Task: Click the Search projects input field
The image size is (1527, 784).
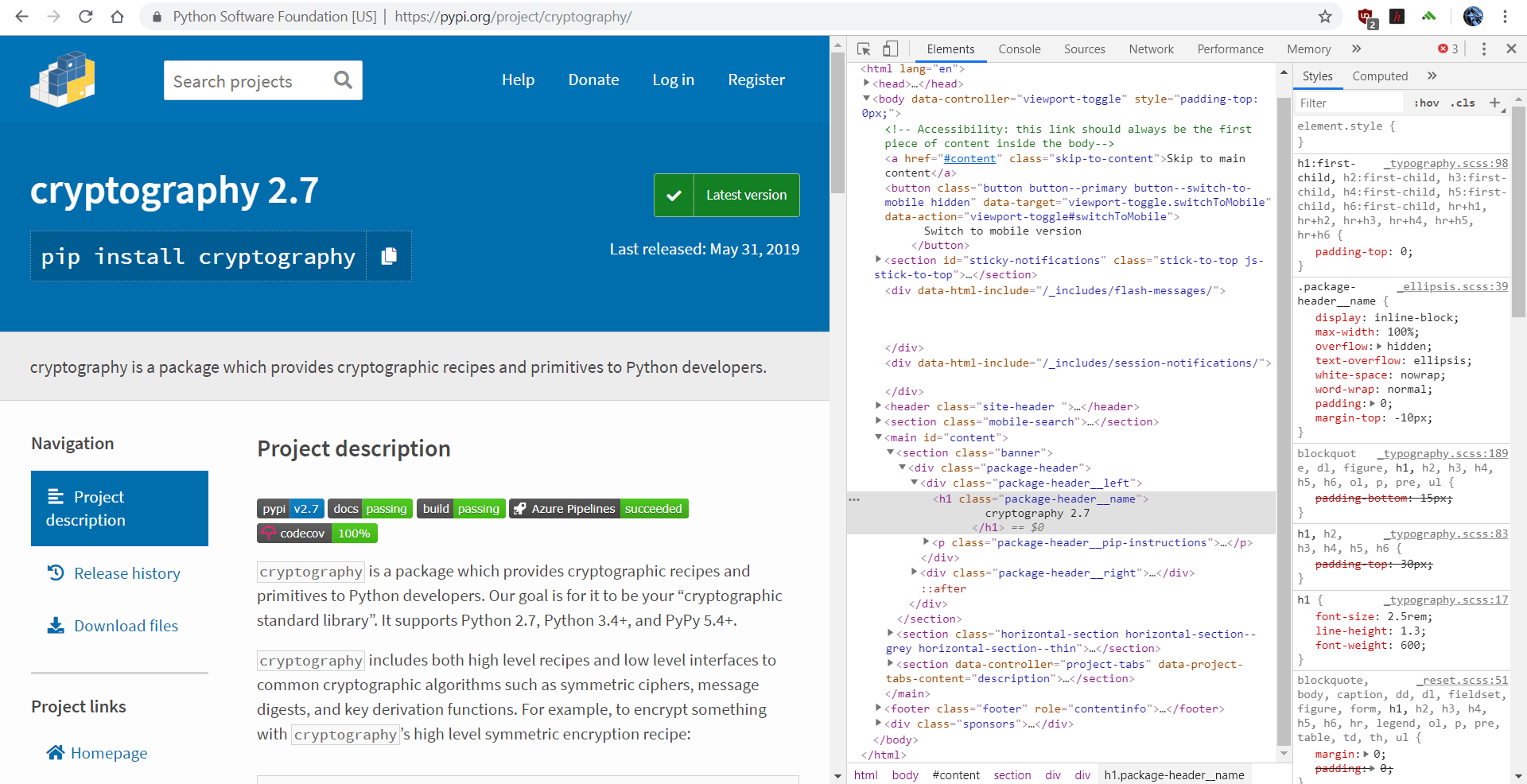Action: coord(247,80)
